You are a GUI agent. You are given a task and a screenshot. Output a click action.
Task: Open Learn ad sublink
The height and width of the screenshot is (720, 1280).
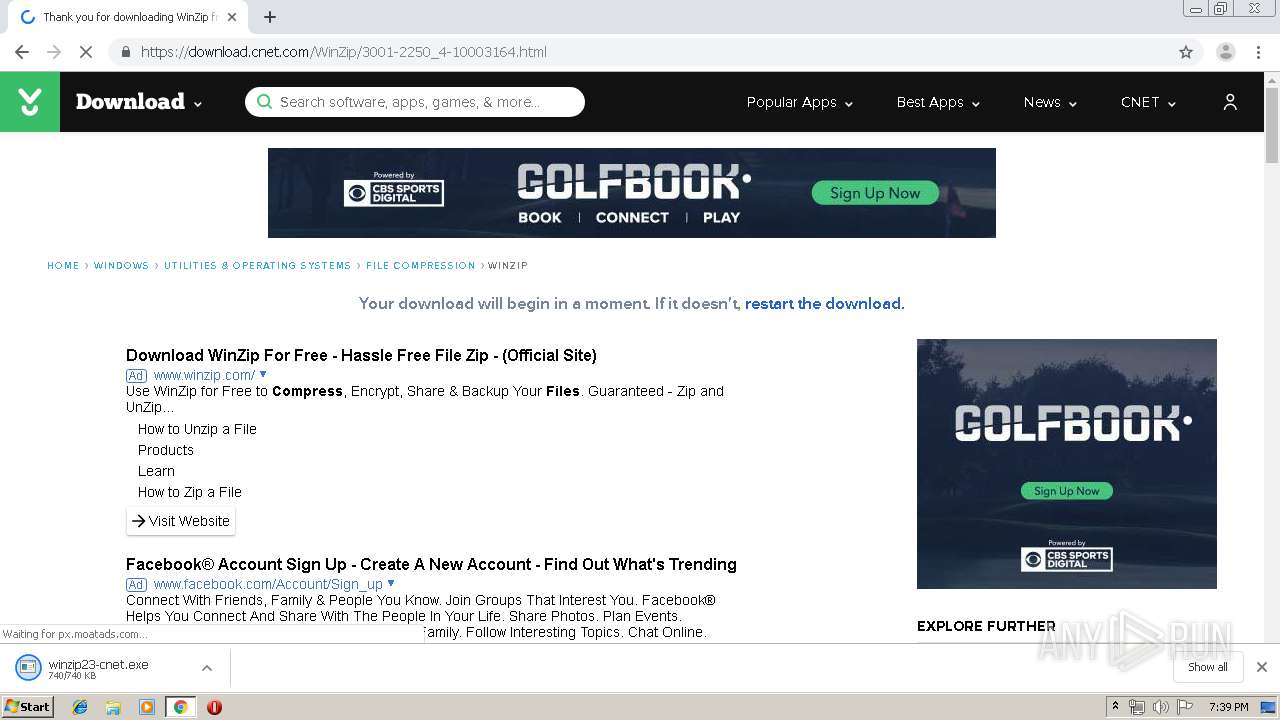(156, 471)
